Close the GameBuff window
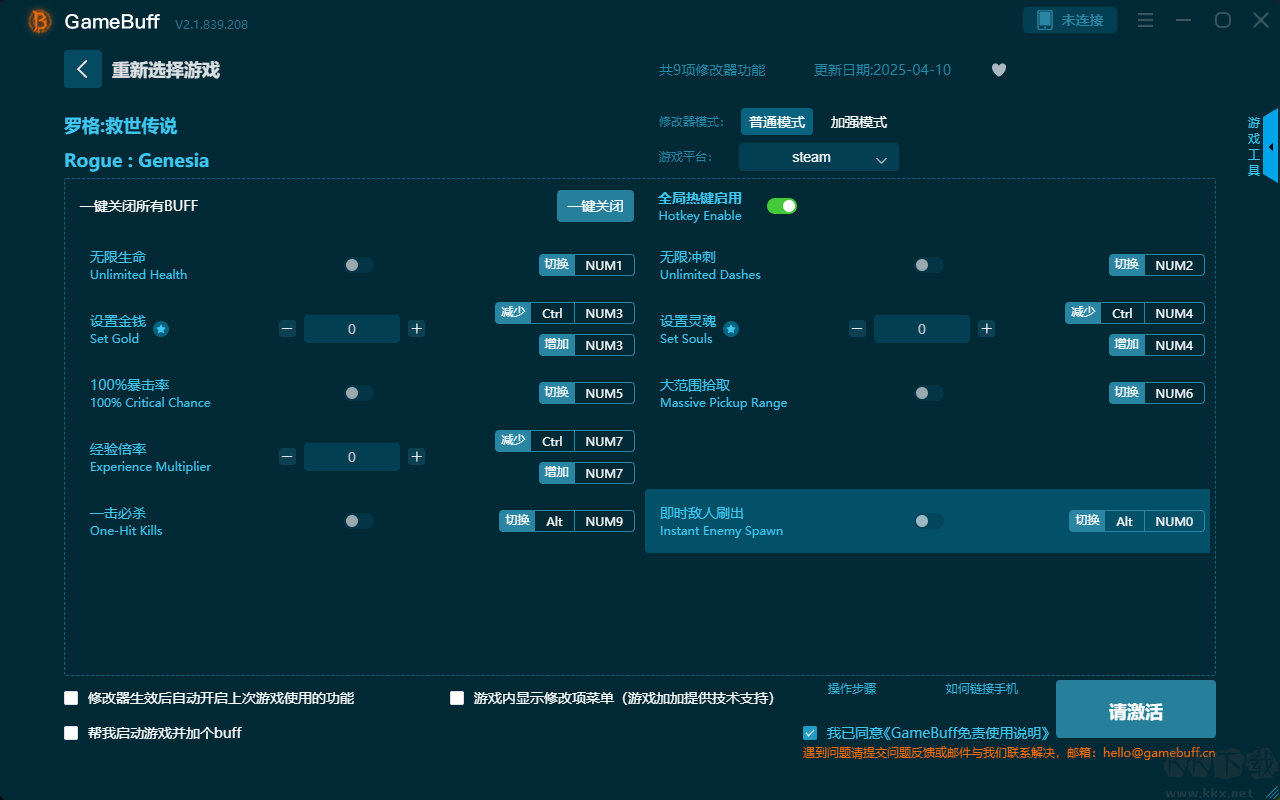The height and width of the screenshot is (800, 1280). click(1260, 21)
